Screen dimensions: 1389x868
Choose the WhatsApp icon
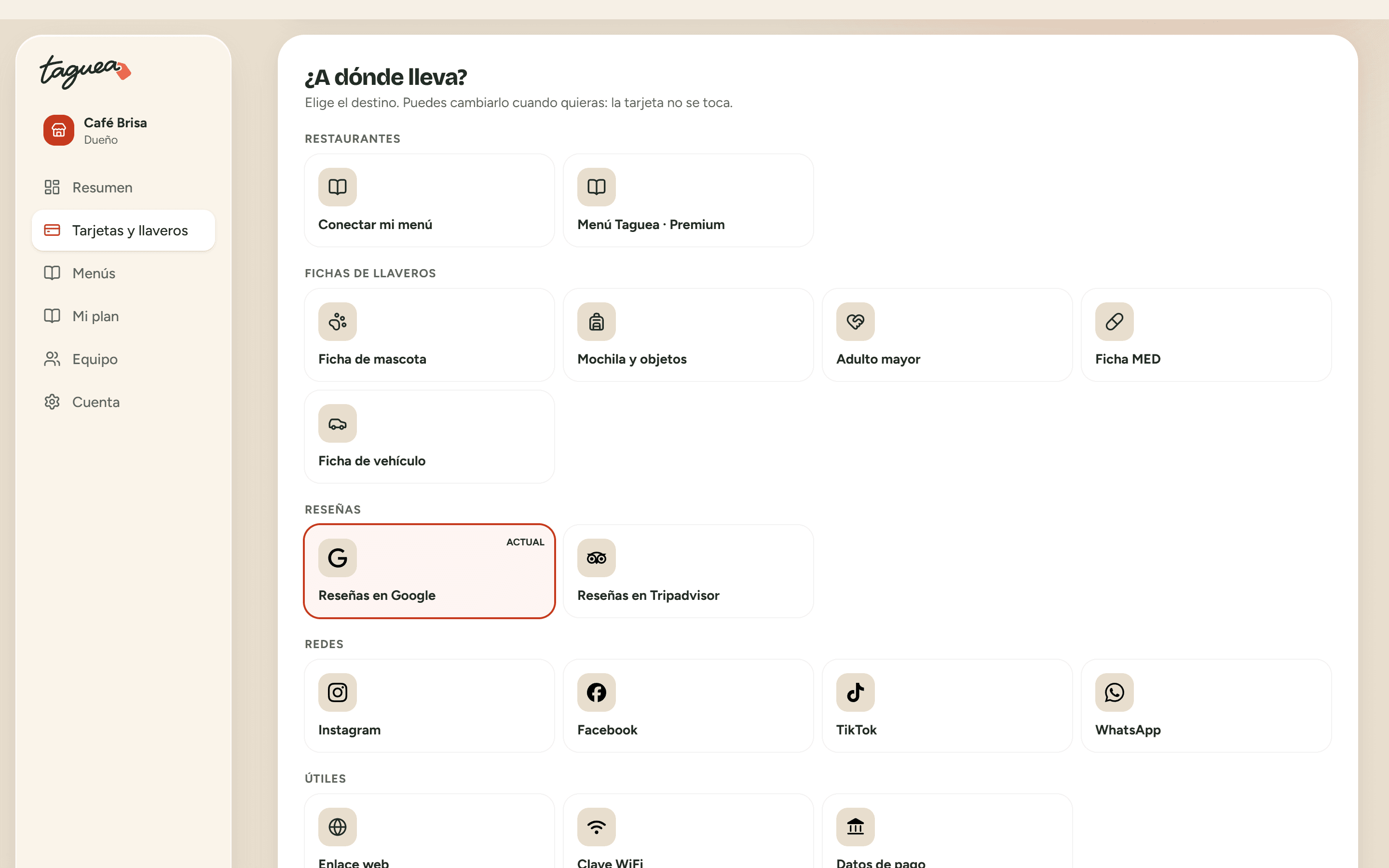coord(1114,692)
